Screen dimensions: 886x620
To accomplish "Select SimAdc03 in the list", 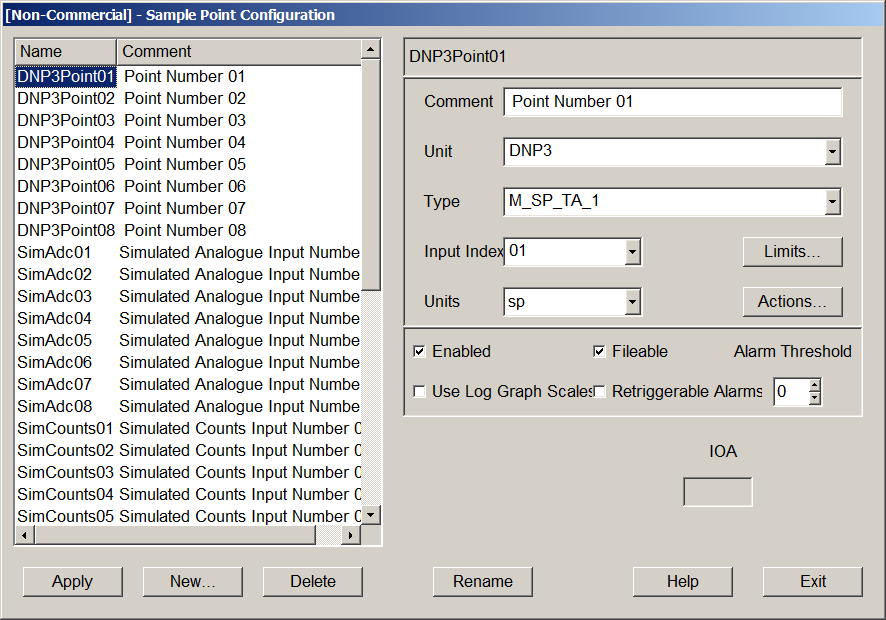I will 54,297.
